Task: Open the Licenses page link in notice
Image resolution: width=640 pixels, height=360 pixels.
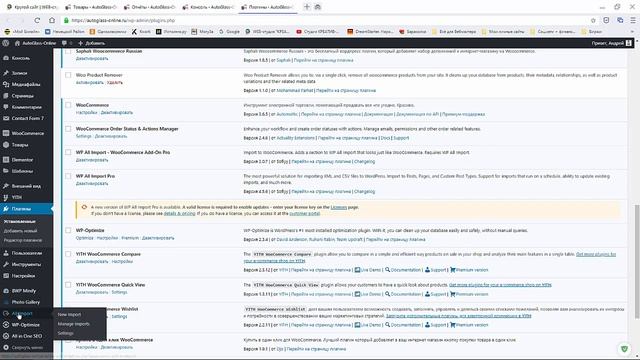Action: pyautogui.click(x=338, y=207)
